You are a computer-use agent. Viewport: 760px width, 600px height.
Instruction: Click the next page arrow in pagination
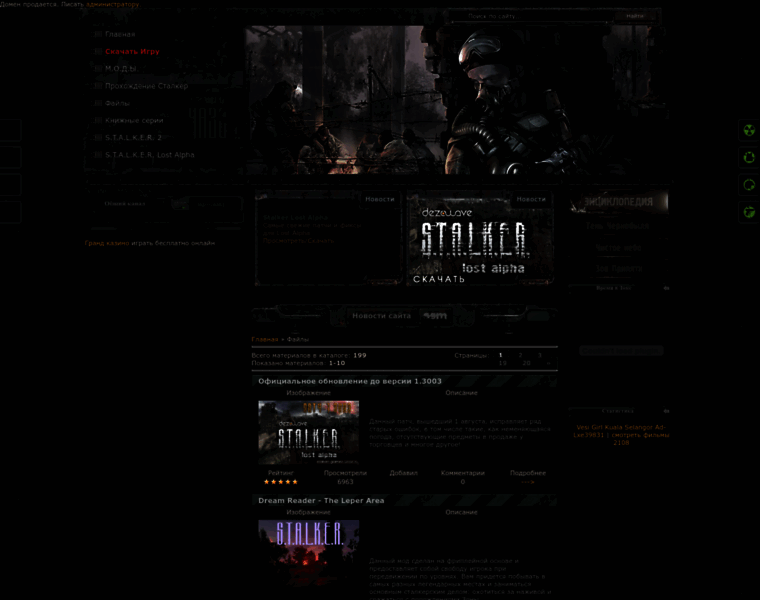pyautogui.click(x=549, y=363)
